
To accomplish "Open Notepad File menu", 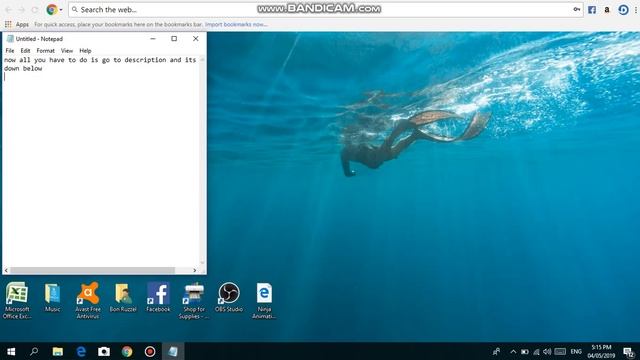I will coord(10,51).
